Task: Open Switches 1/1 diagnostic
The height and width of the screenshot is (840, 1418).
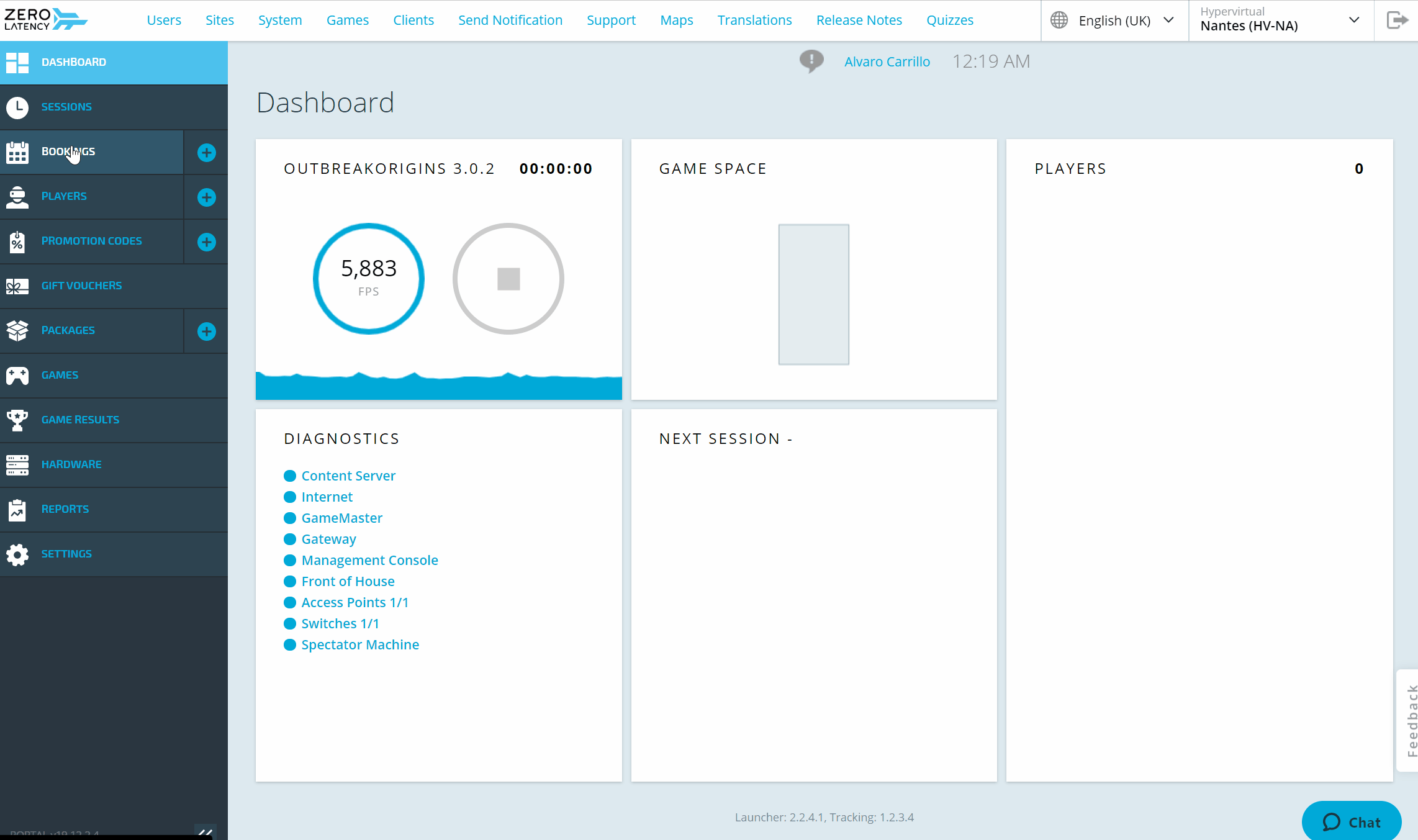Action: click(x=340, y=623)
